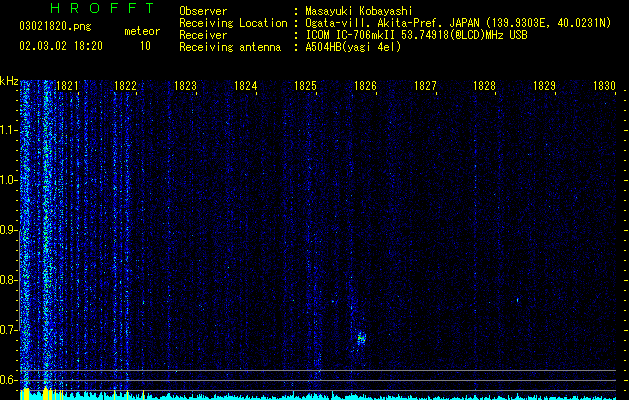Click the meteor count value 10
Viewport: 629px width, 400px height.
pos(145,46)
